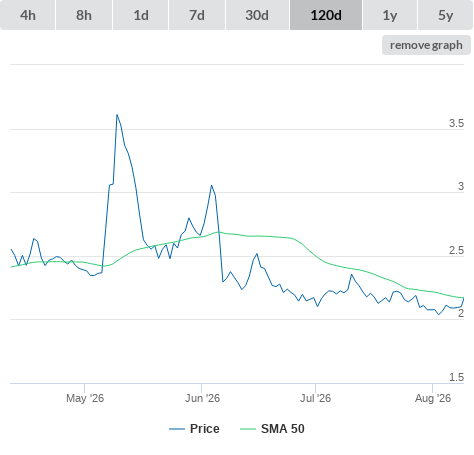
Task: Click the Jun '26 axis label
Action: (202, 398)
